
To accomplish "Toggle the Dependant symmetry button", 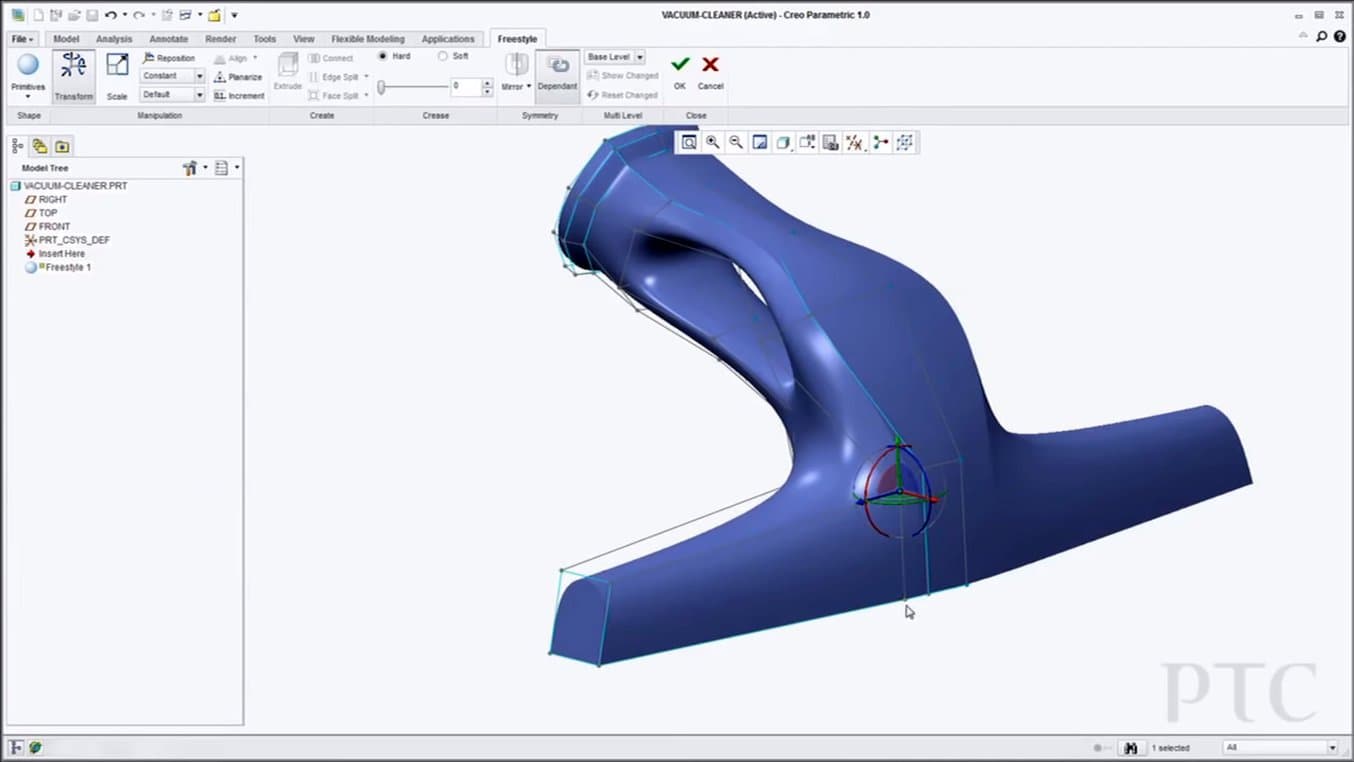I will pyautogui.click(x=557, y=75).
